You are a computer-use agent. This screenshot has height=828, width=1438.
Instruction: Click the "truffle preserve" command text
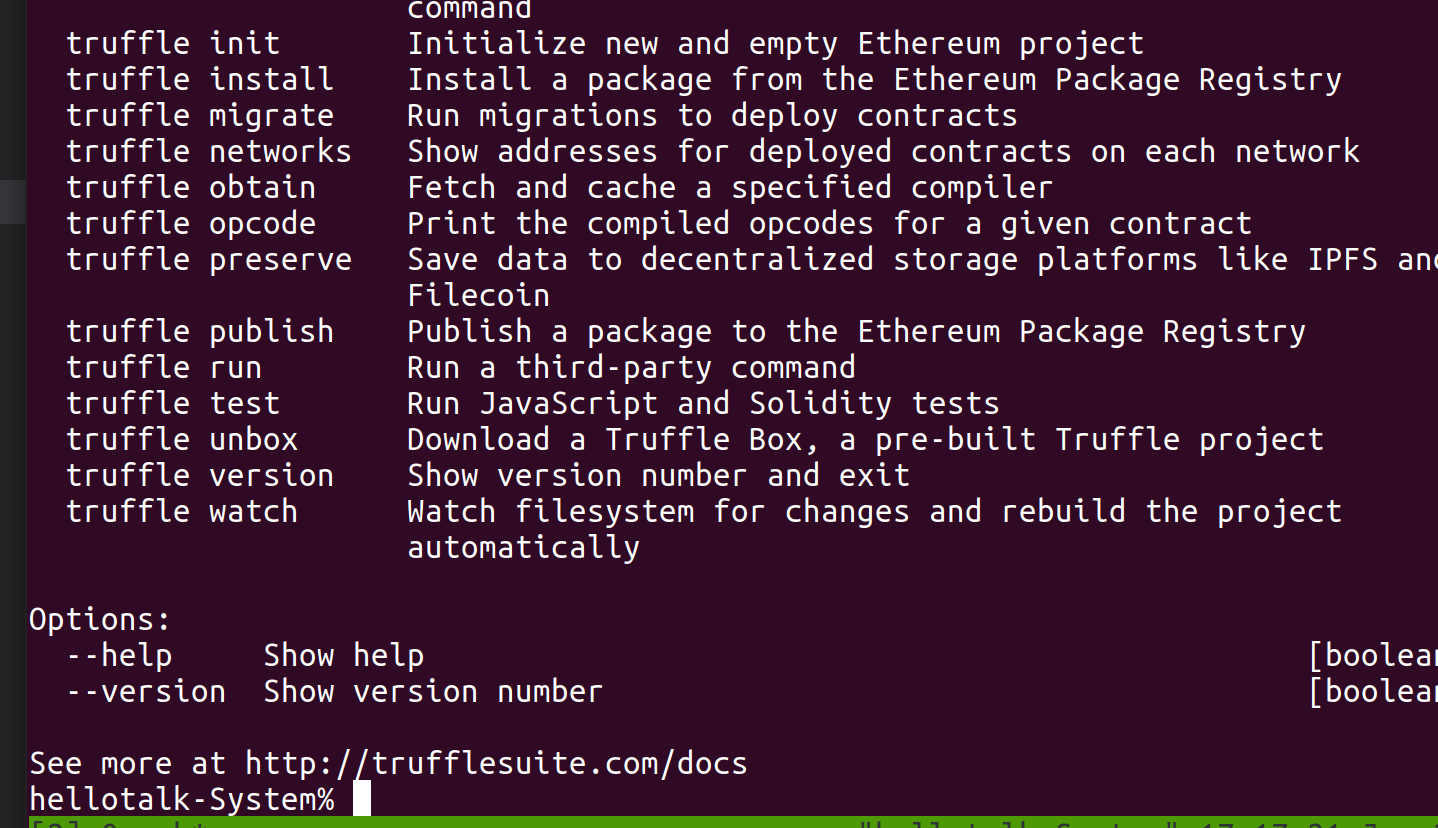[x=209, y=260]
